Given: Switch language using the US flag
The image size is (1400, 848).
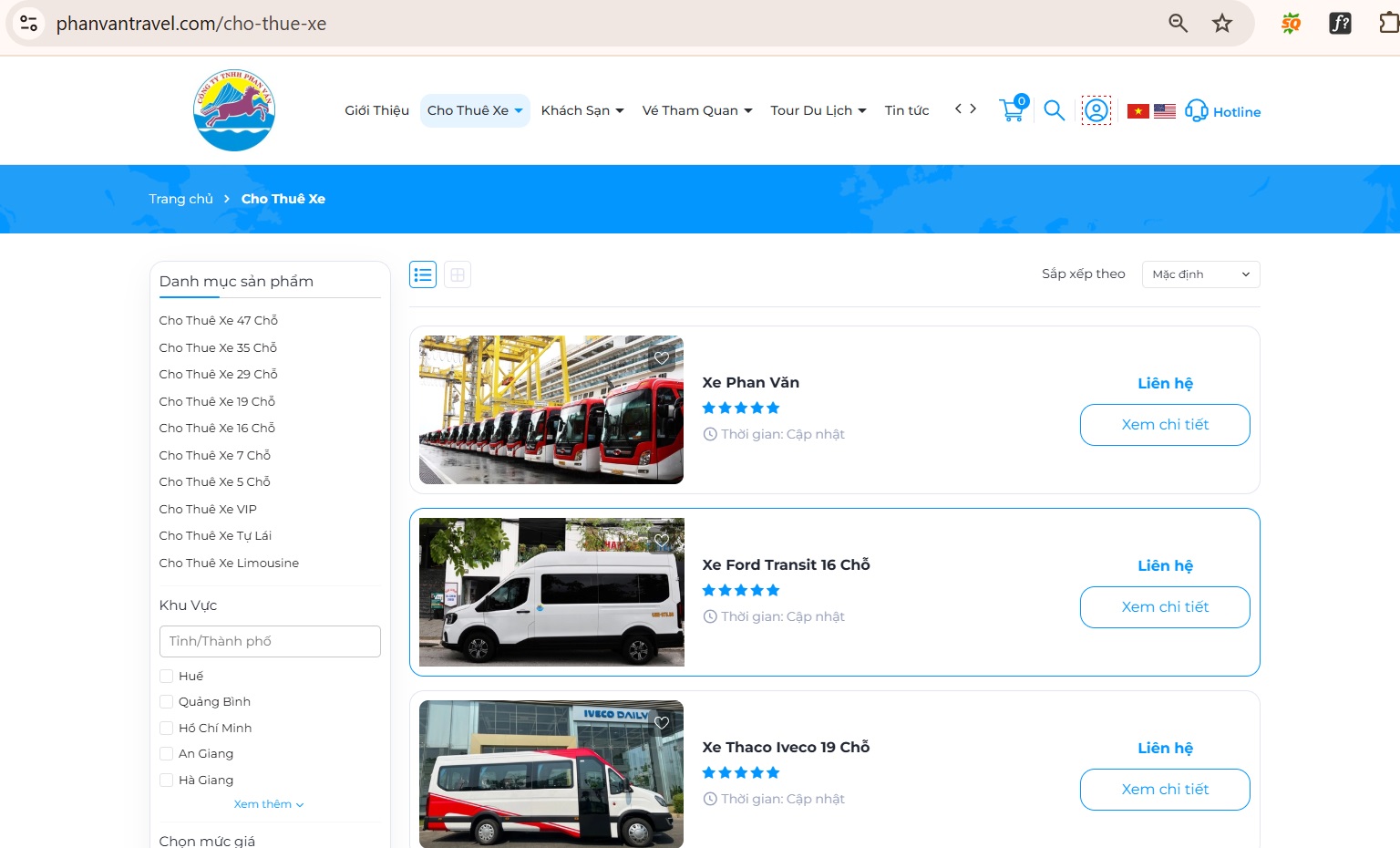Looking at the screenshot, I should coord(1165,110).
